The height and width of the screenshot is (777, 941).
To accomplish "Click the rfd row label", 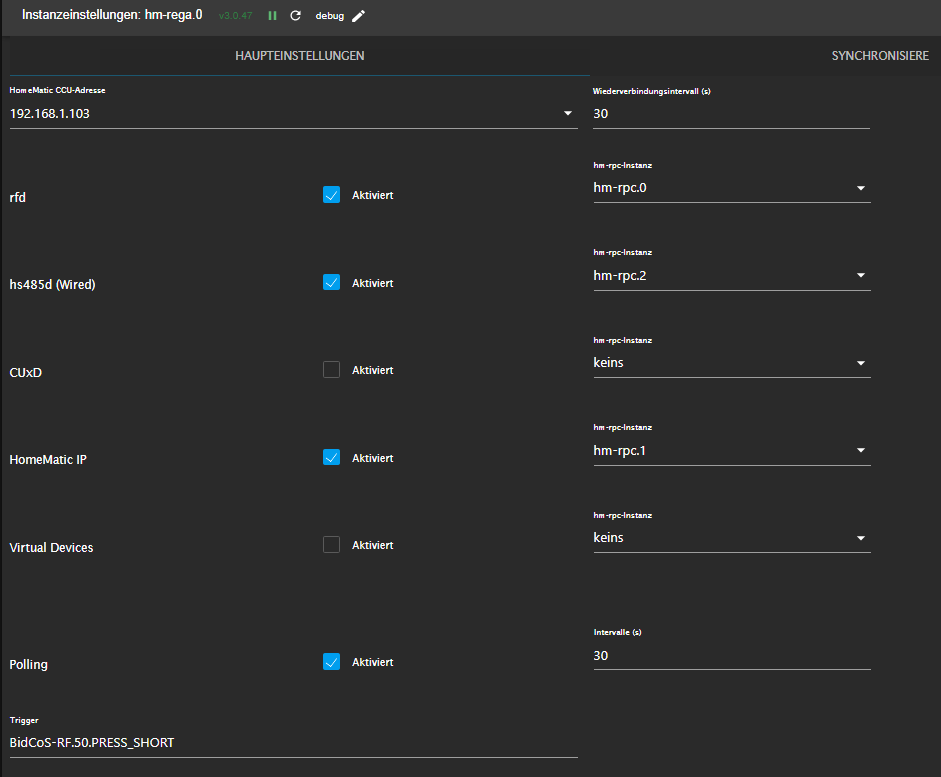I will pyautogui.click(x=17, y=197).
